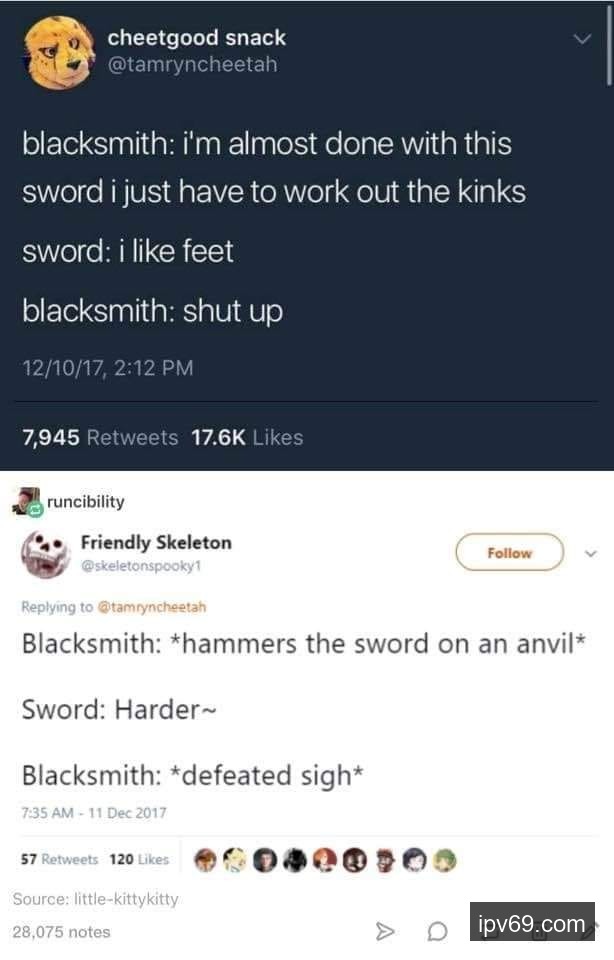
Task: Click the first liker avatar in the row
Action: 205,860
